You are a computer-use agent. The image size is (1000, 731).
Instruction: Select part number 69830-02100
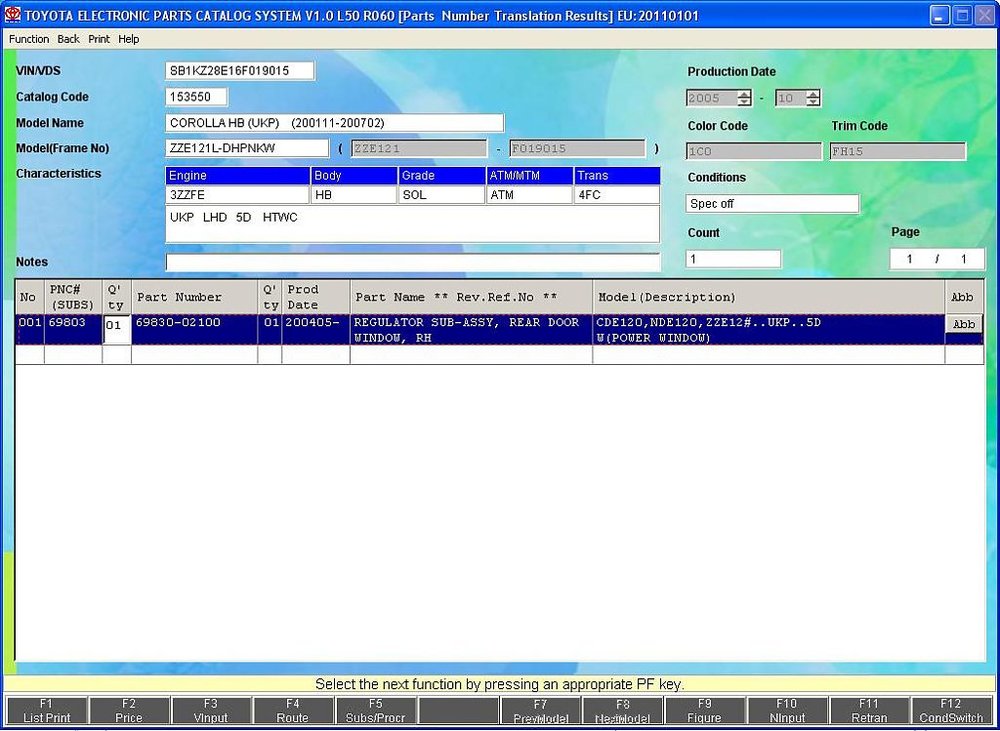point(195,330)
